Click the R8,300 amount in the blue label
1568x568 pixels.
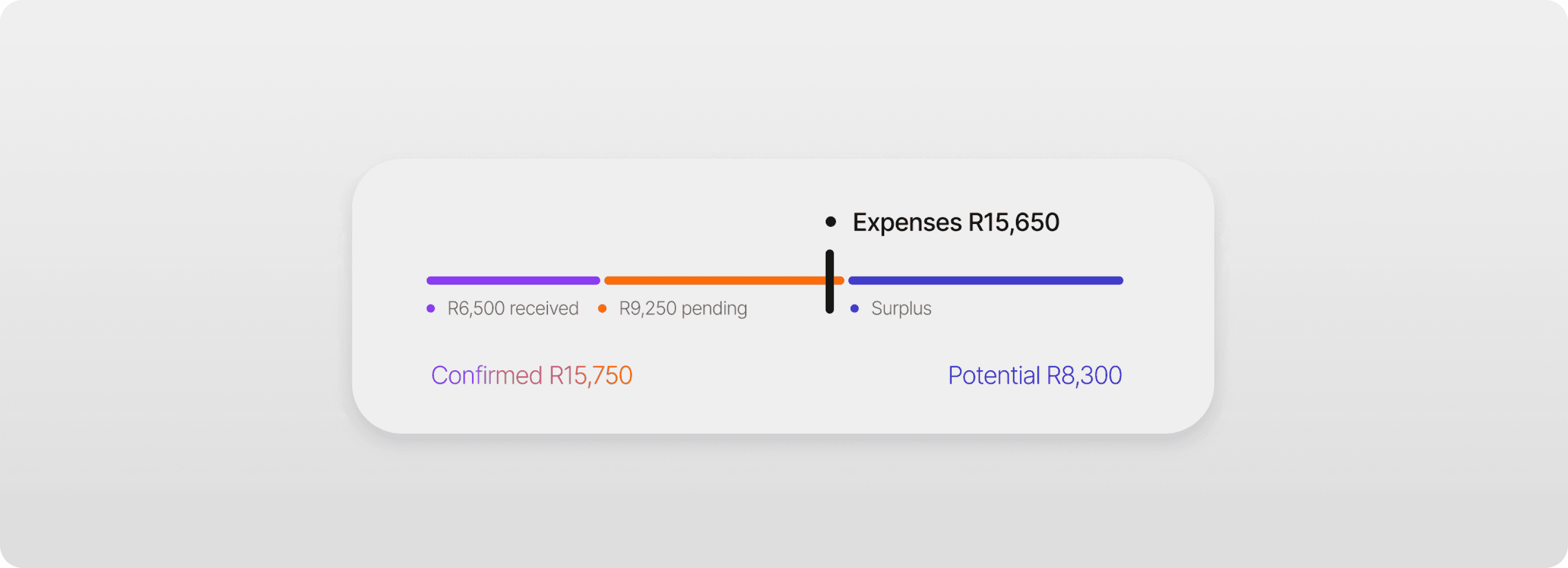pos(1084,376)
